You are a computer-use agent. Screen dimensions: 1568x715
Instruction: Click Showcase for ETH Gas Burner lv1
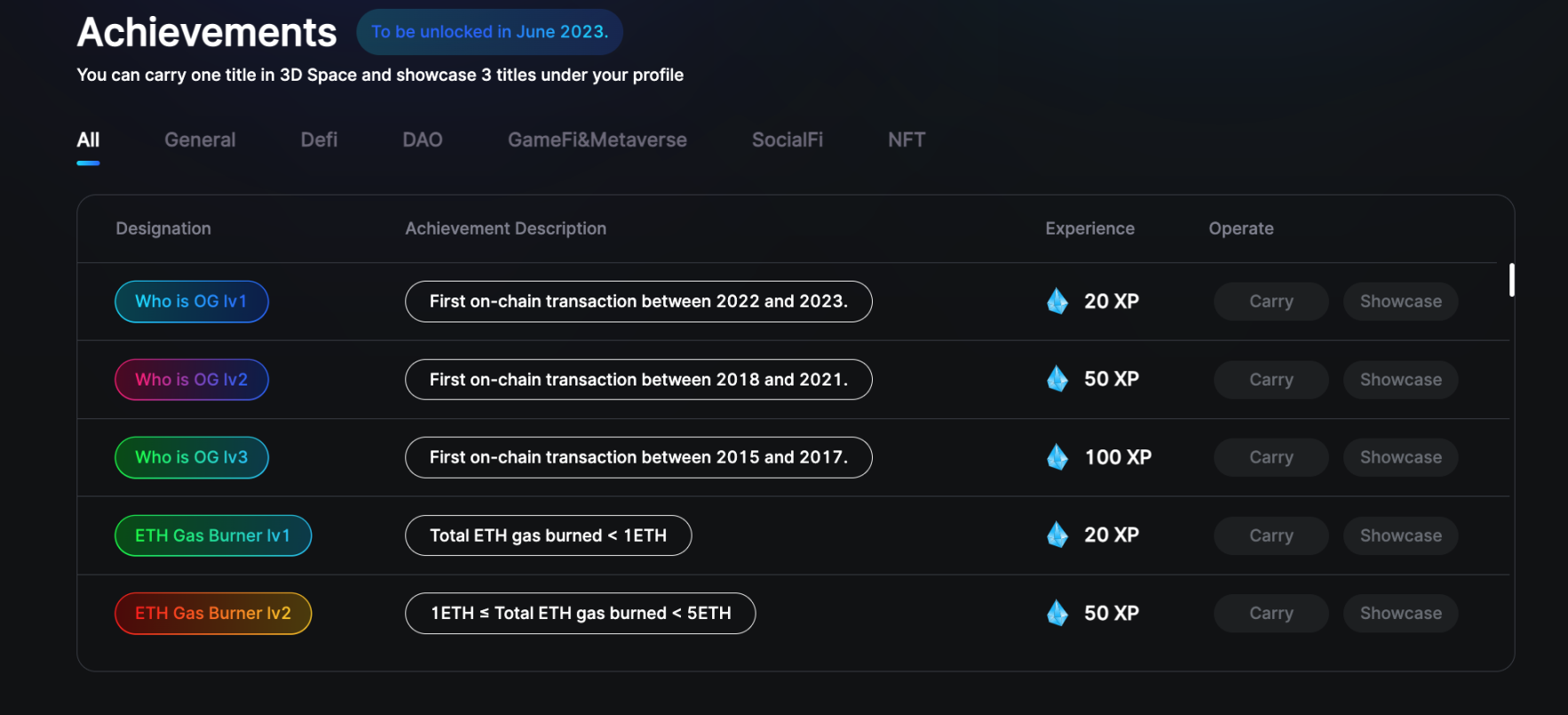click(1400, 536)
